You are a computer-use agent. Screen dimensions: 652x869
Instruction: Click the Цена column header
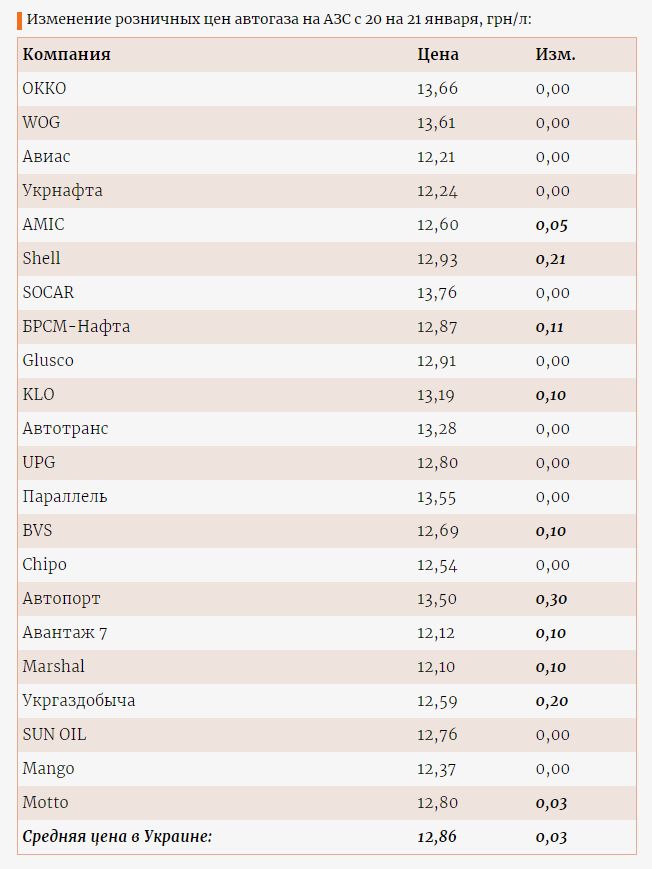pos(438,54)
